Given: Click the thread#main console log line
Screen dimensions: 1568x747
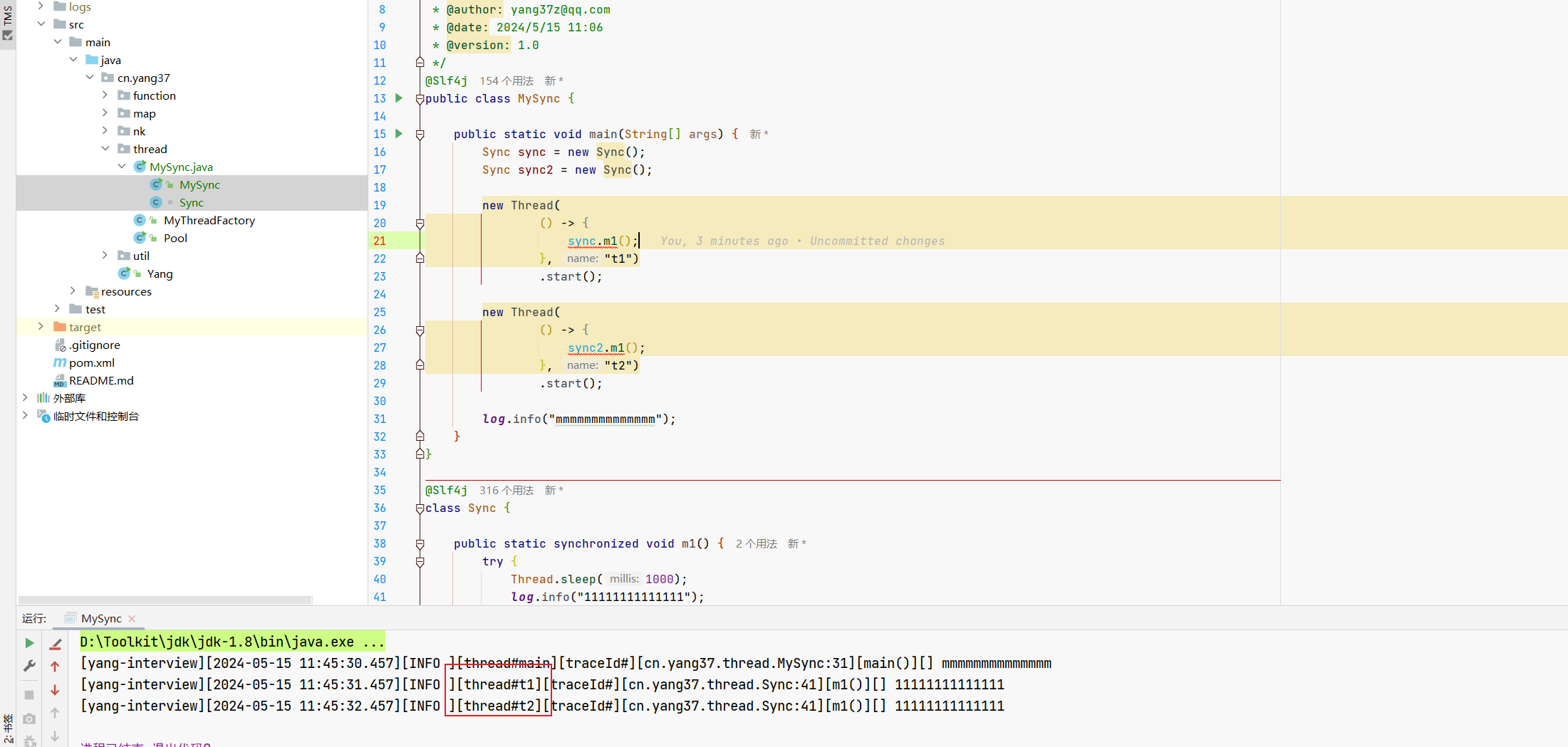Looking at the screenshot, I should [x=566, y=663].
